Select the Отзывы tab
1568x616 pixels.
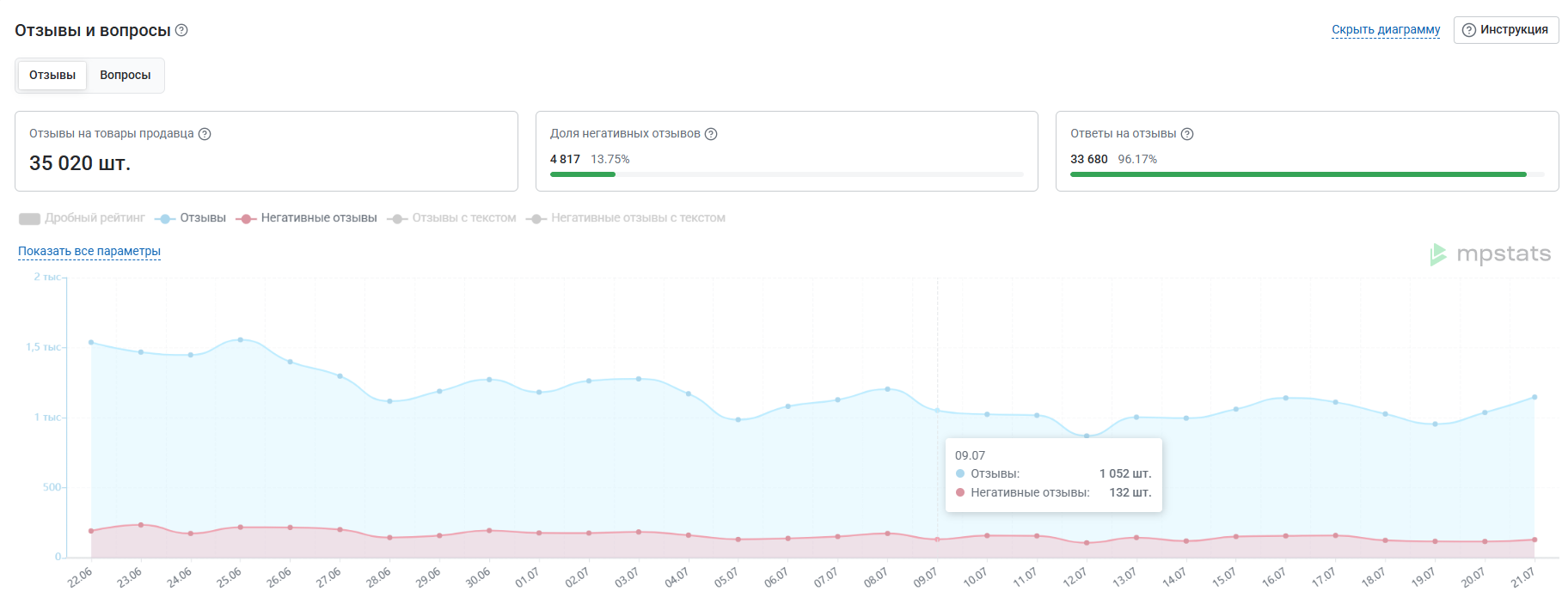(x=52, y=76)
